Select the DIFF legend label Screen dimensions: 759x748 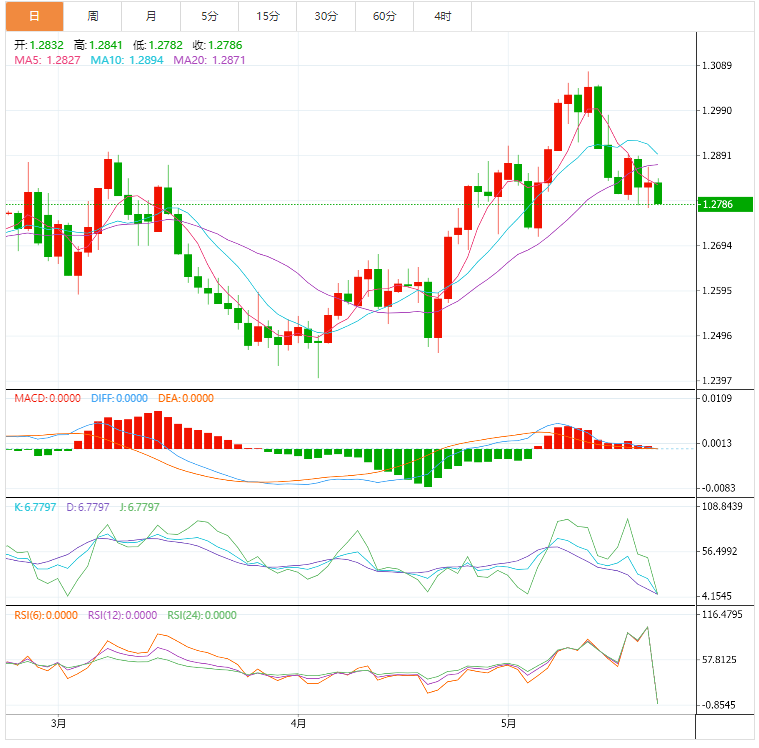coord(119,398)
